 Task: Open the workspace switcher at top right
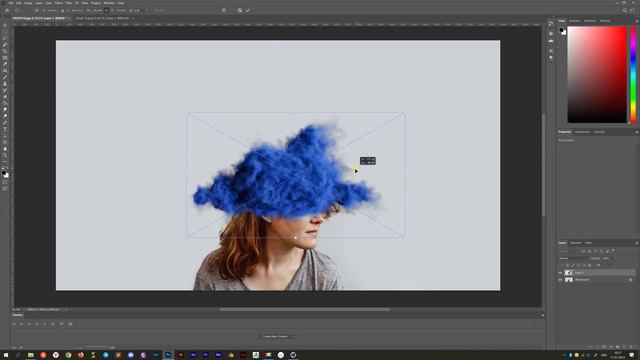point(633,10)
